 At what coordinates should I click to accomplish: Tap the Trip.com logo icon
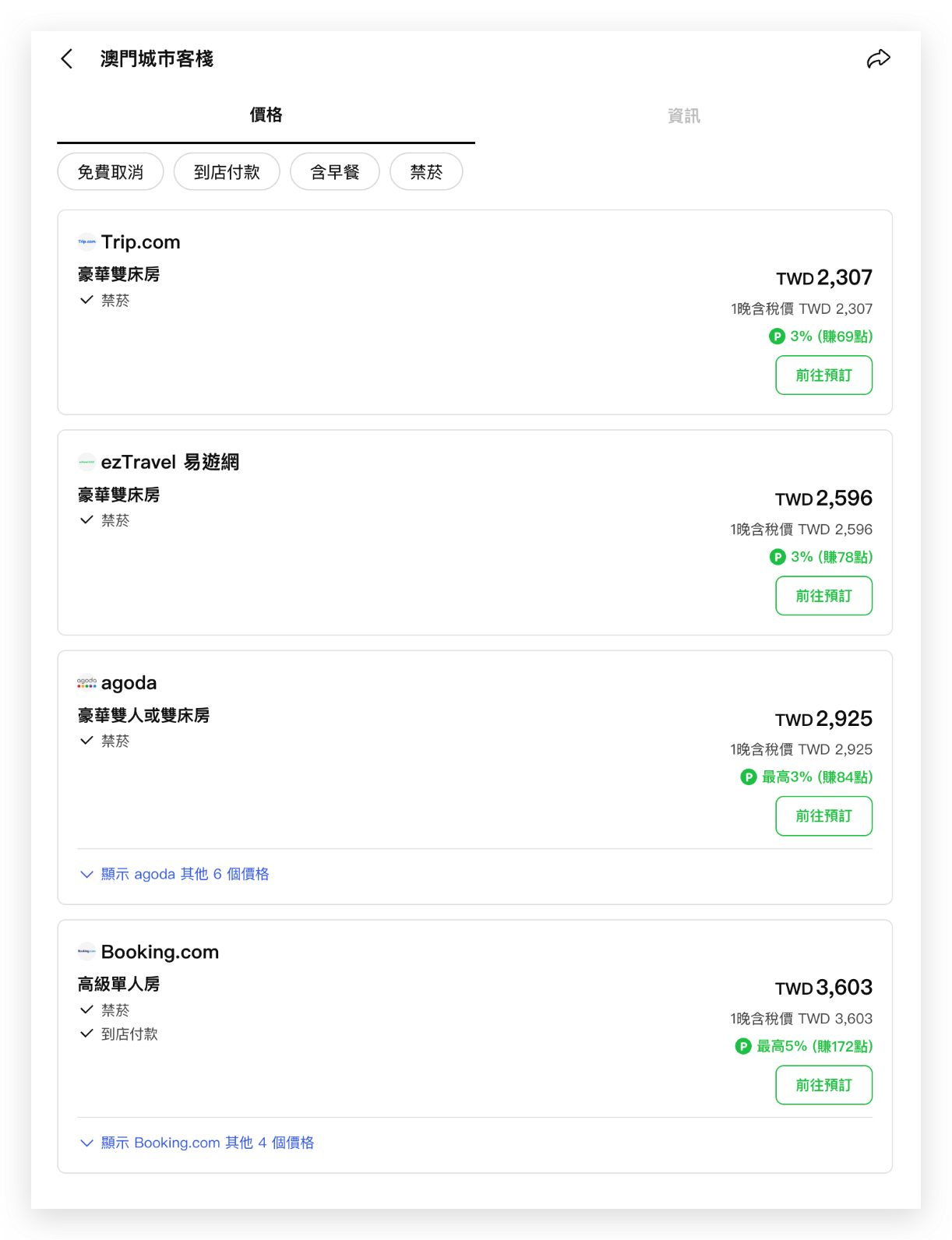(x=86, y=242)
